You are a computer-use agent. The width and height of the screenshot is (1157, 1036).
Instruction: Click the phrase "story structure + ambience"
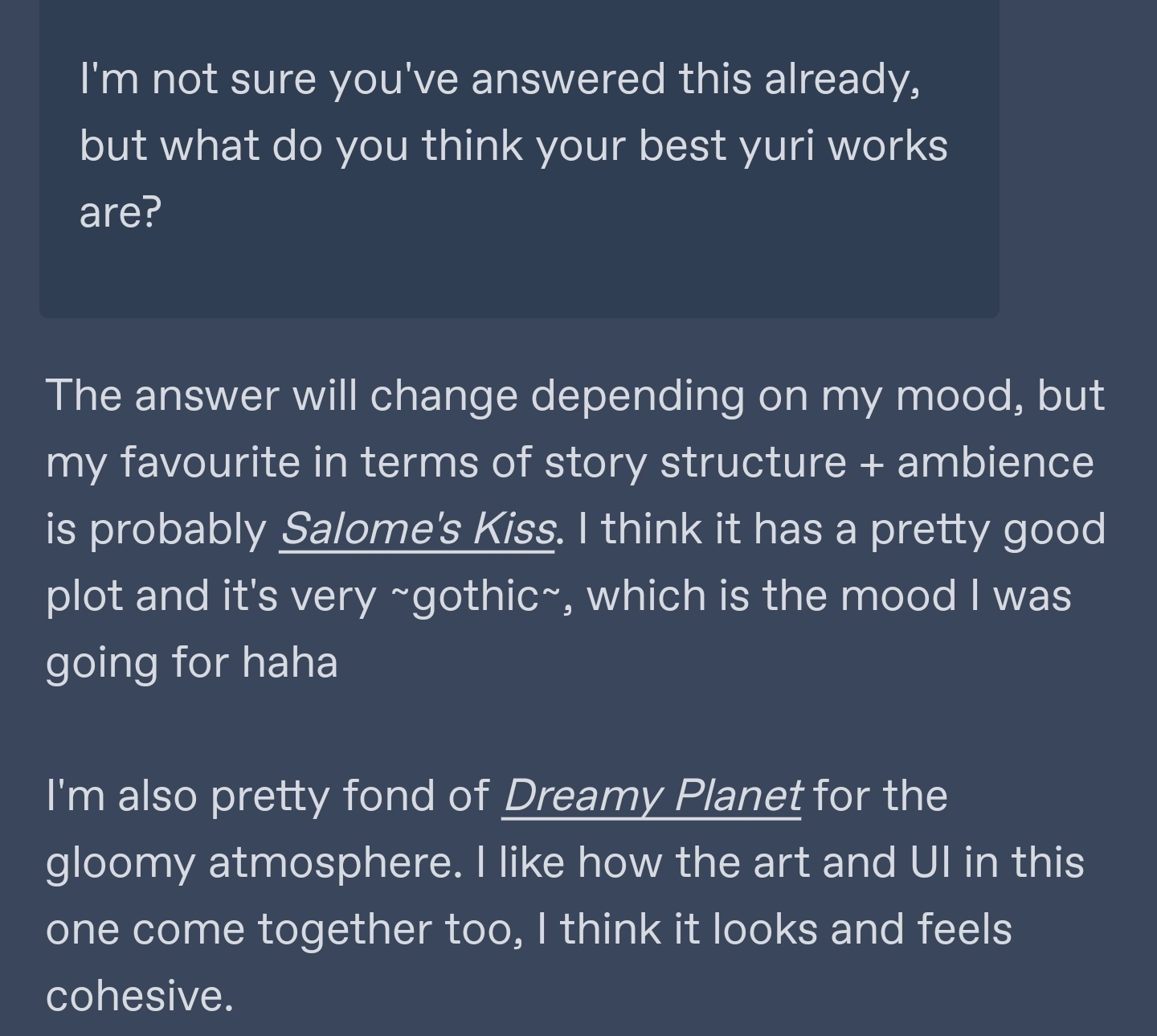819,463
